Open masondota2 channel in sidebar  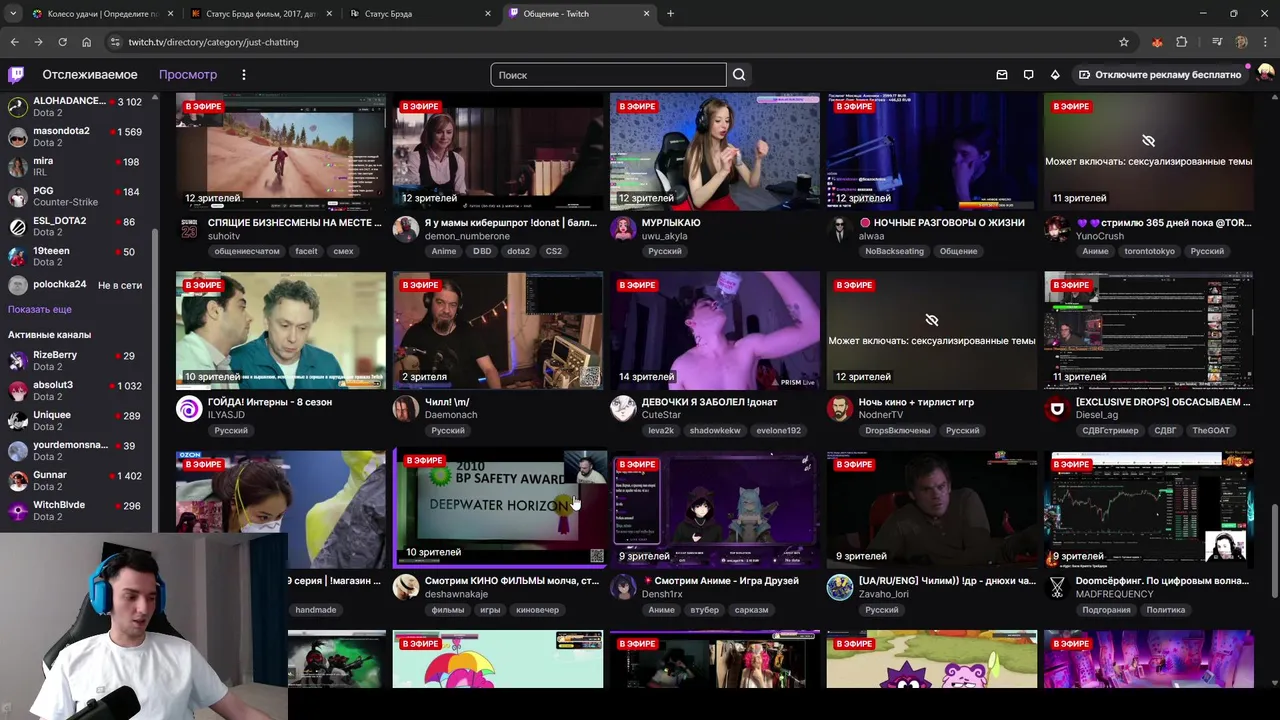pyautogui.click(x=77, y=137)
